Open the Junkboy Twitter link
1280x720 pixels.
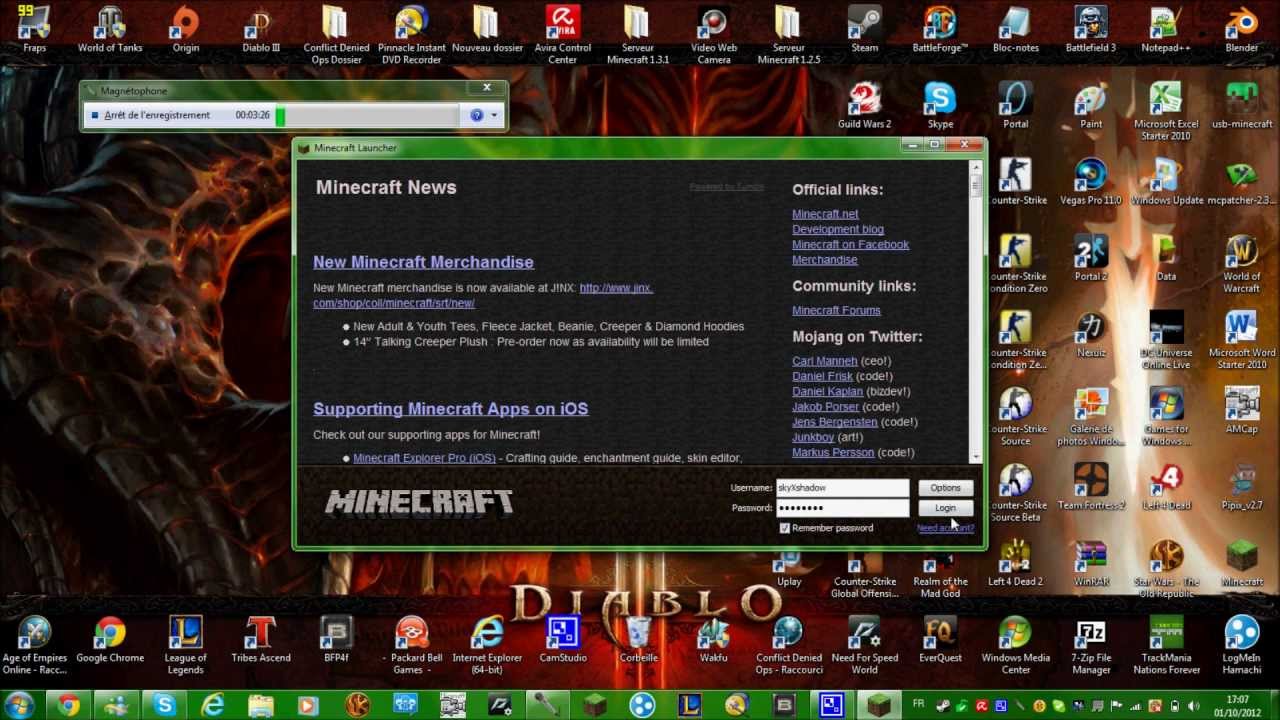813,437
